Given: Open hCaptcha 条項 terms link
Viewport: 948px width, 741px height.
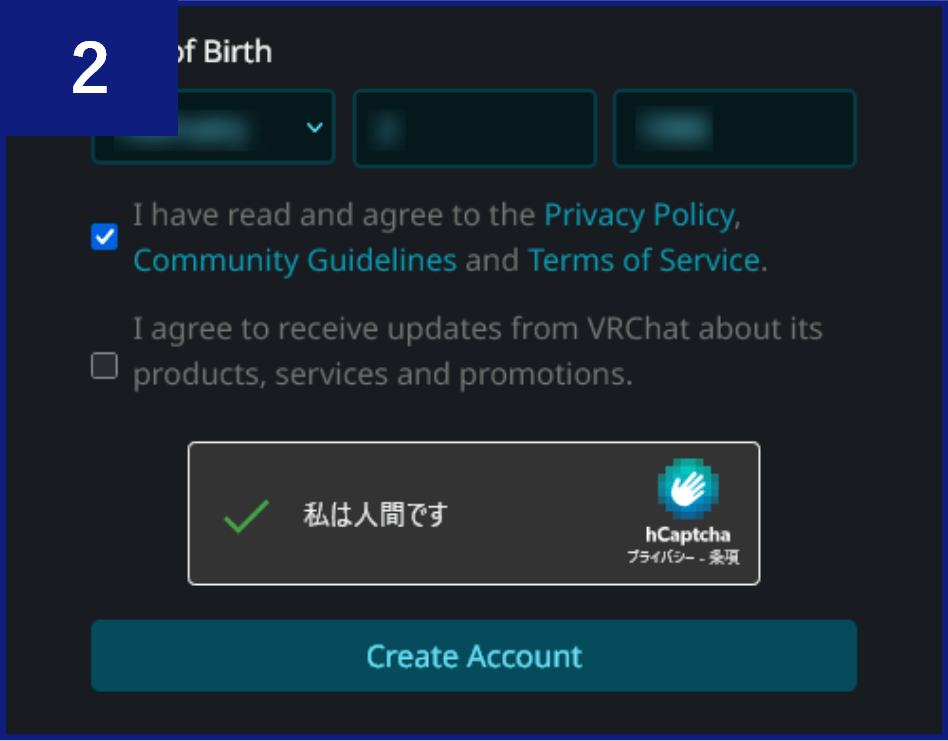Looking at the screenshot, I should [724, 557].
